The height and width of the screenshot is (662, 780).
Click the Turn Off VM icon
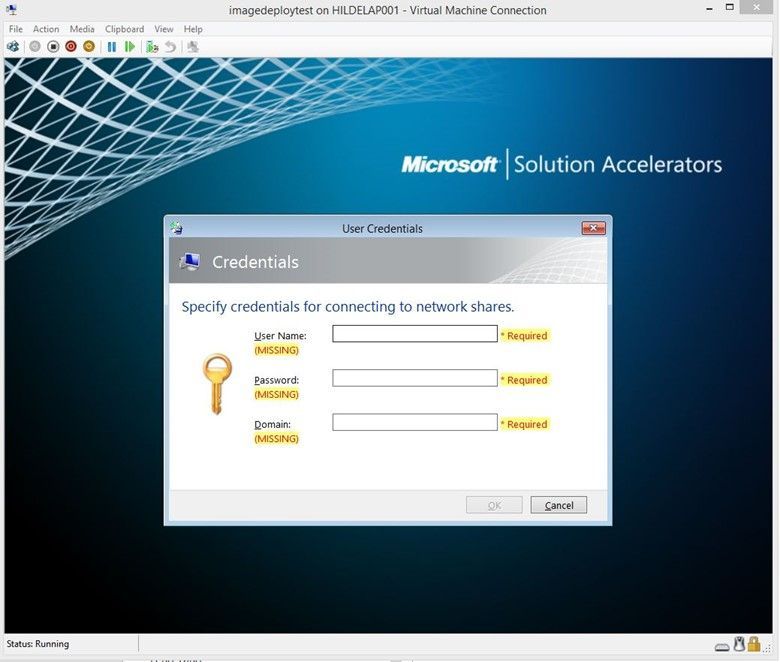(x=53, y=47)
